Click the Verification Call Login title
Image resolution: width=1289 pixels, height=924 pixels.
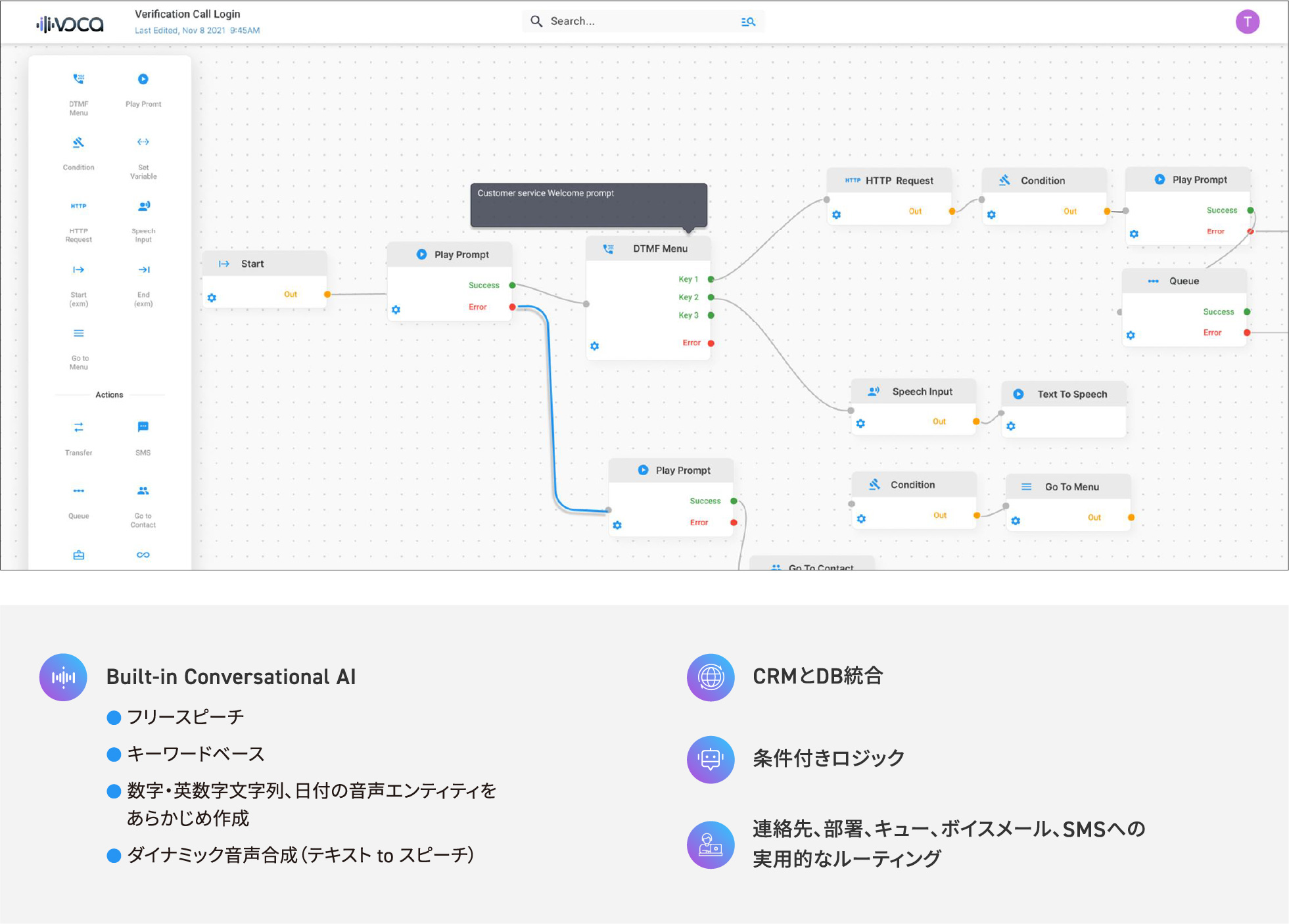click(187, 14)
